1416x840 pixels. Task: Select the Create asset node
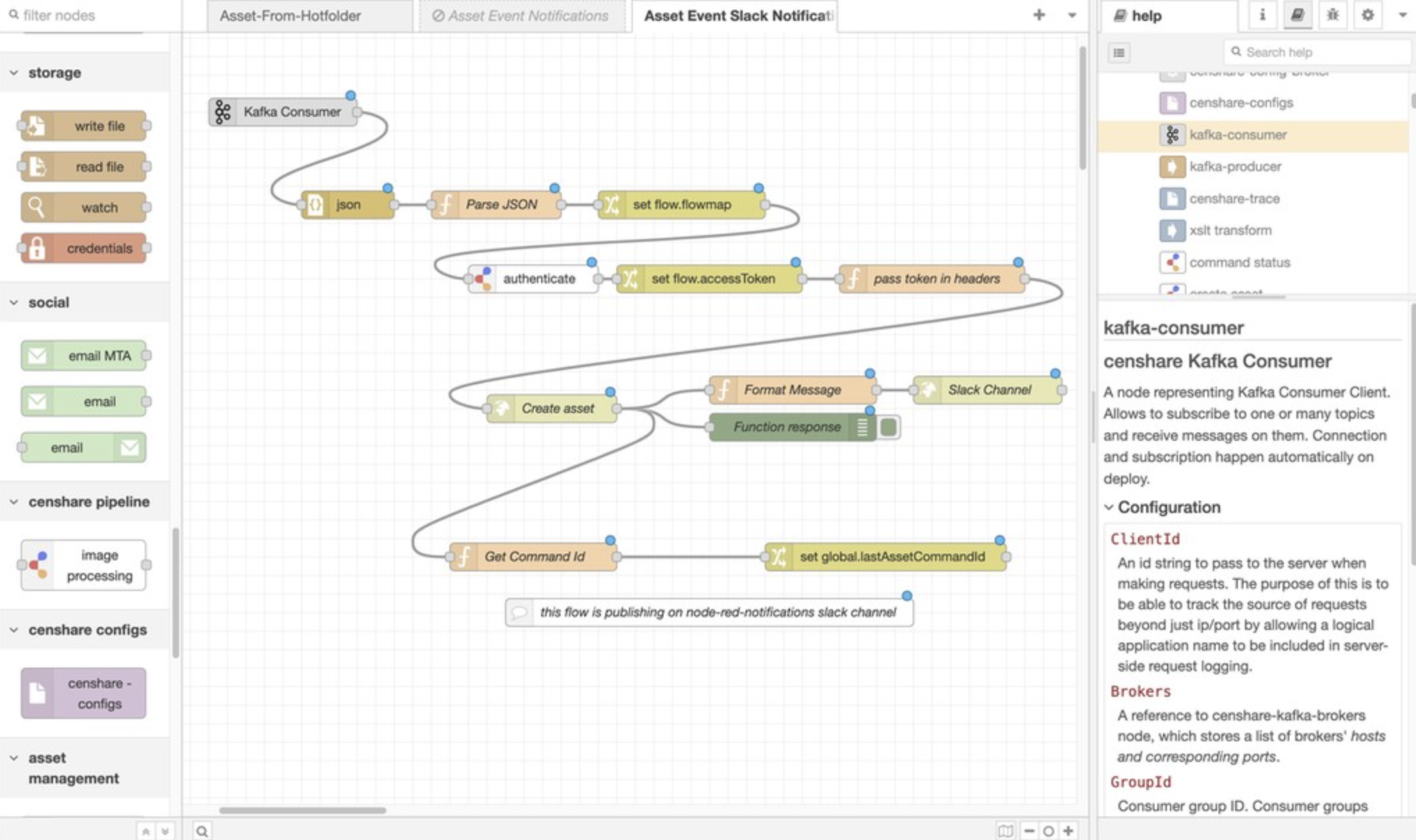click(552, 408)
